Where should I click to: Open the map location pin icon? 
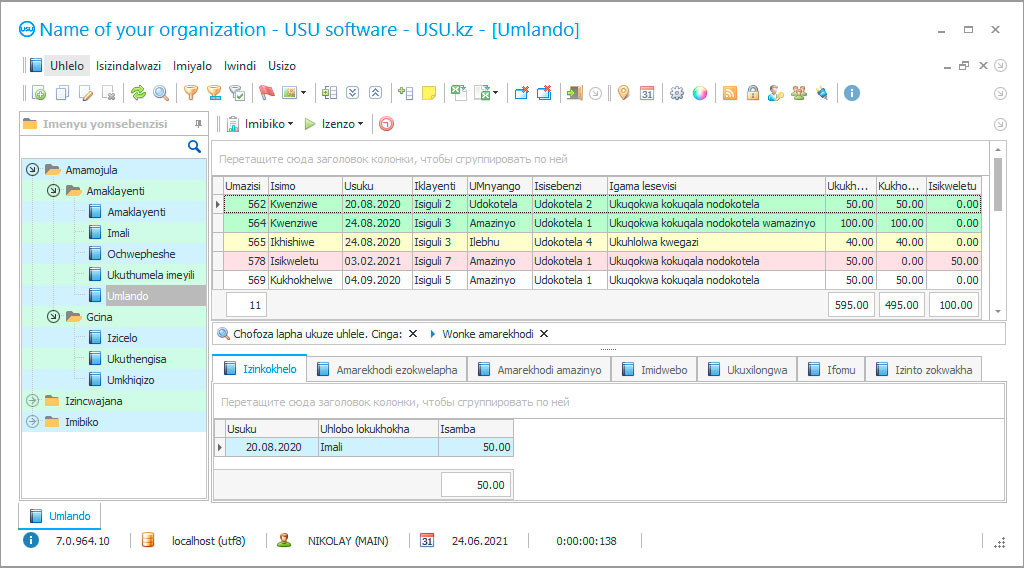click(623, 93)
